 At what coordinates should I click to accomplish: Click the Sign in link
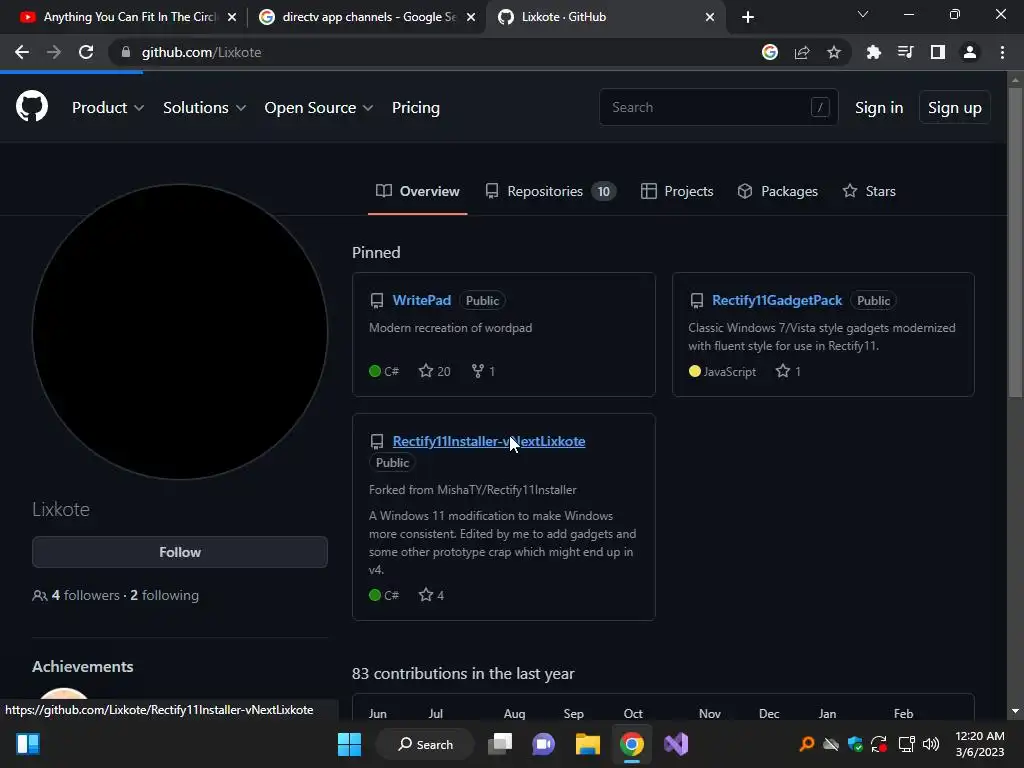(x=878, y=108)
